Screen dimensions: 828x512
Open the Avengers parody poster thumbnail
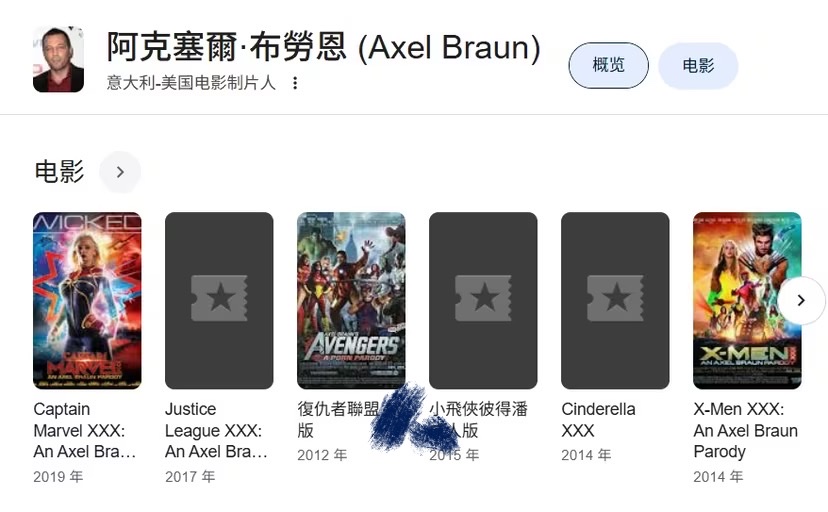coord(351,300)
